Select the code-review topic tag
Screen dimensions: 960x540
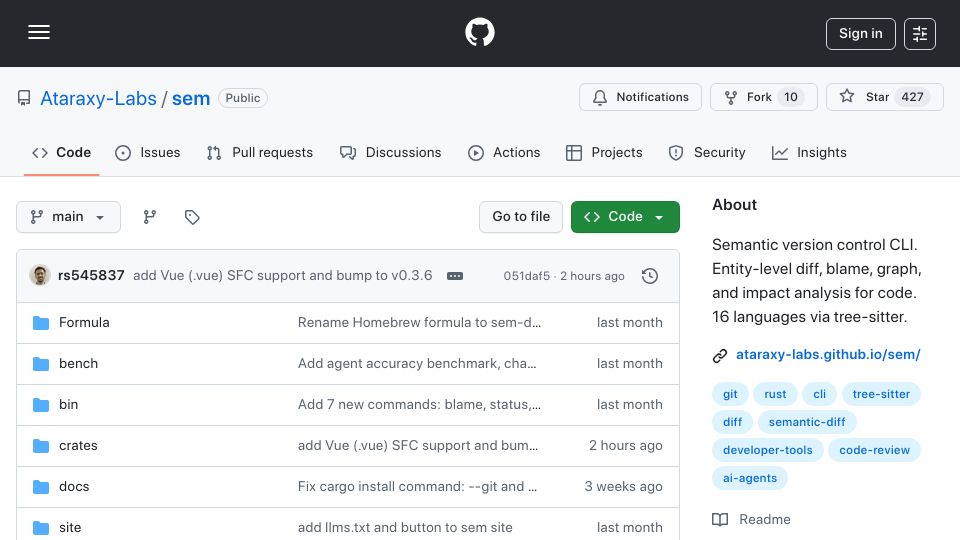[874, 451]
